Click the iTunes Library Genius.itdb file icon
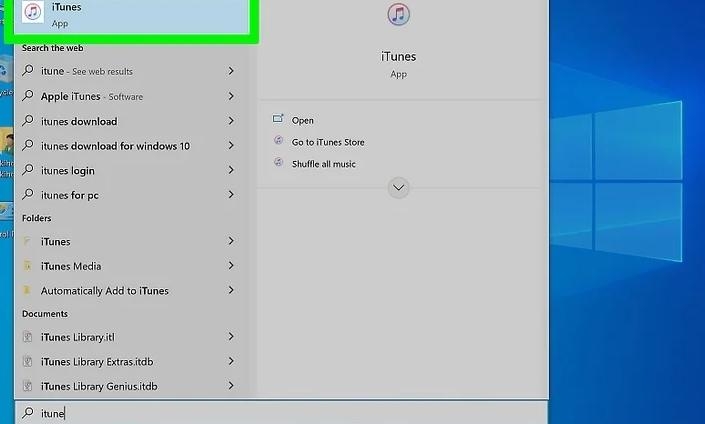Image resolution: width=705 pixels, height=424 pixels. [x=28, y=386]
